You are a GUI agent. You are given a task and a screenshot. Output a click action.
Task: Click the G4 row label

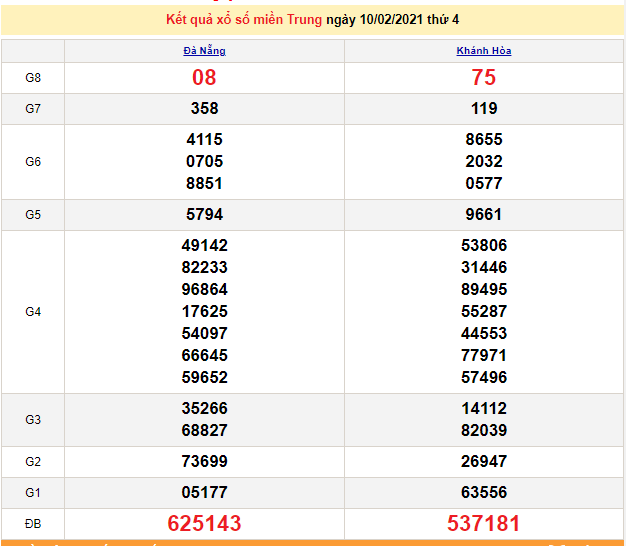[33, 311]
